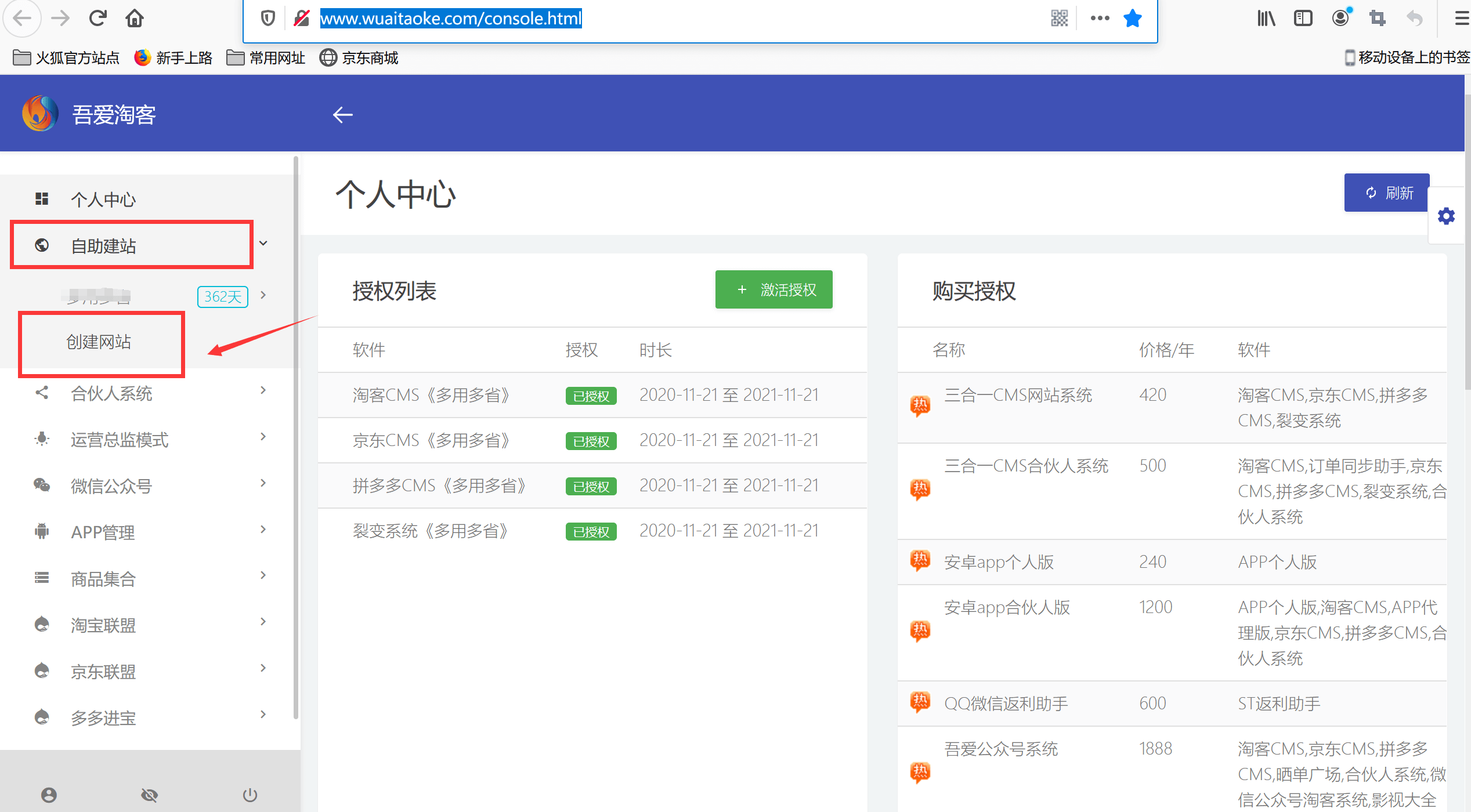Collapse the 自助建站 menu chevron
Viewport: 1471px width, 812px height.
pyautogui.click(x=263, y=244)
